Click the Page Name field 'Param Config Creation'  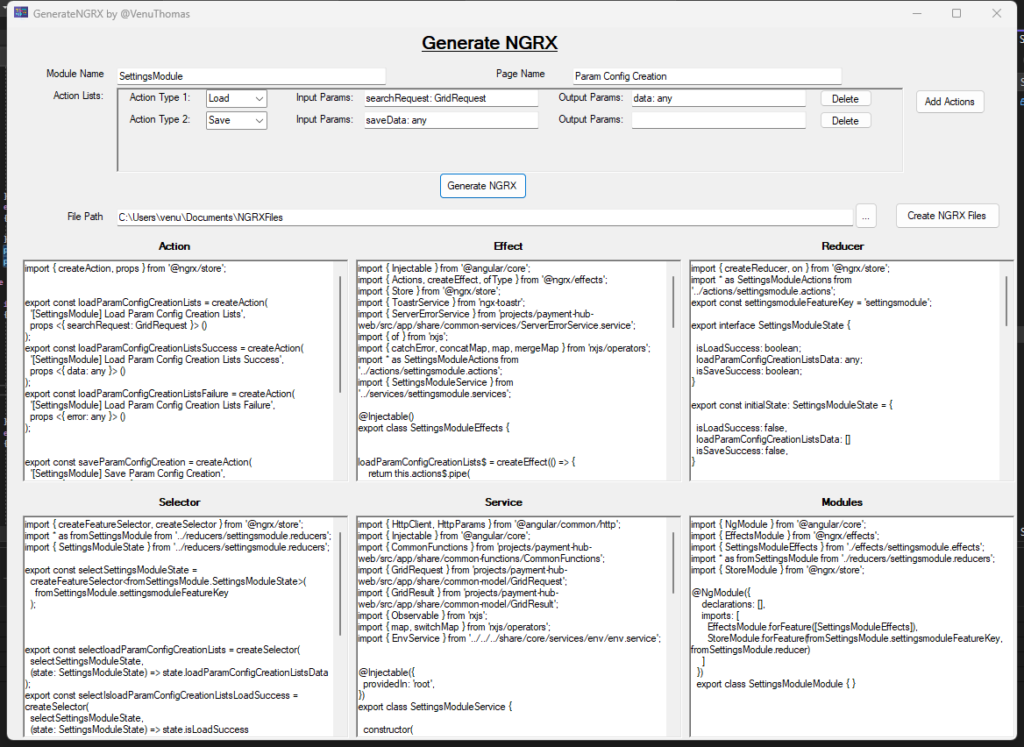[x=706, y=75]
